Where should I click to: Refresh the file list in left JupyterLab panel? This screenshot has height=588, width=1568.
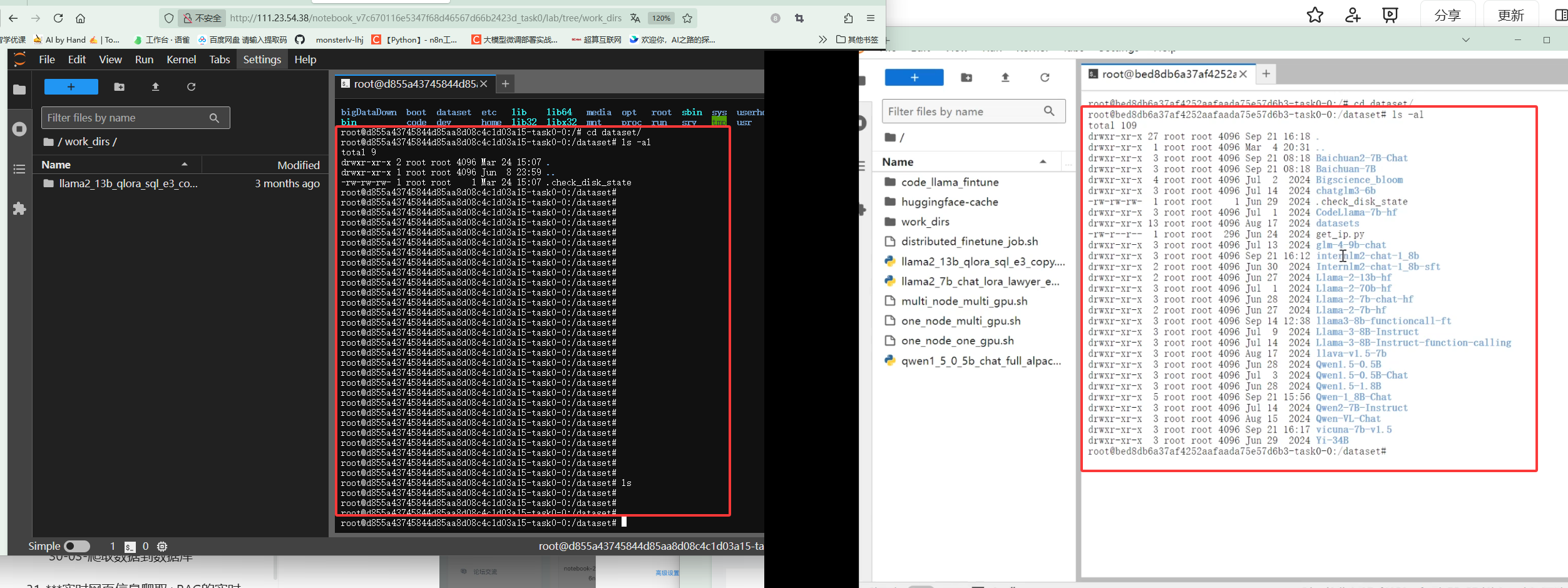192,87
